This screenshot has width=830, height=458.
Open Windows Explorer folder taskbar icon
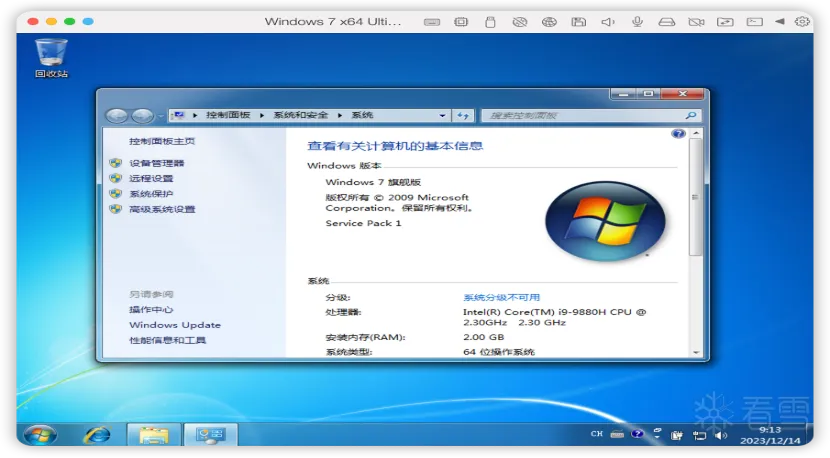point(154,435)
